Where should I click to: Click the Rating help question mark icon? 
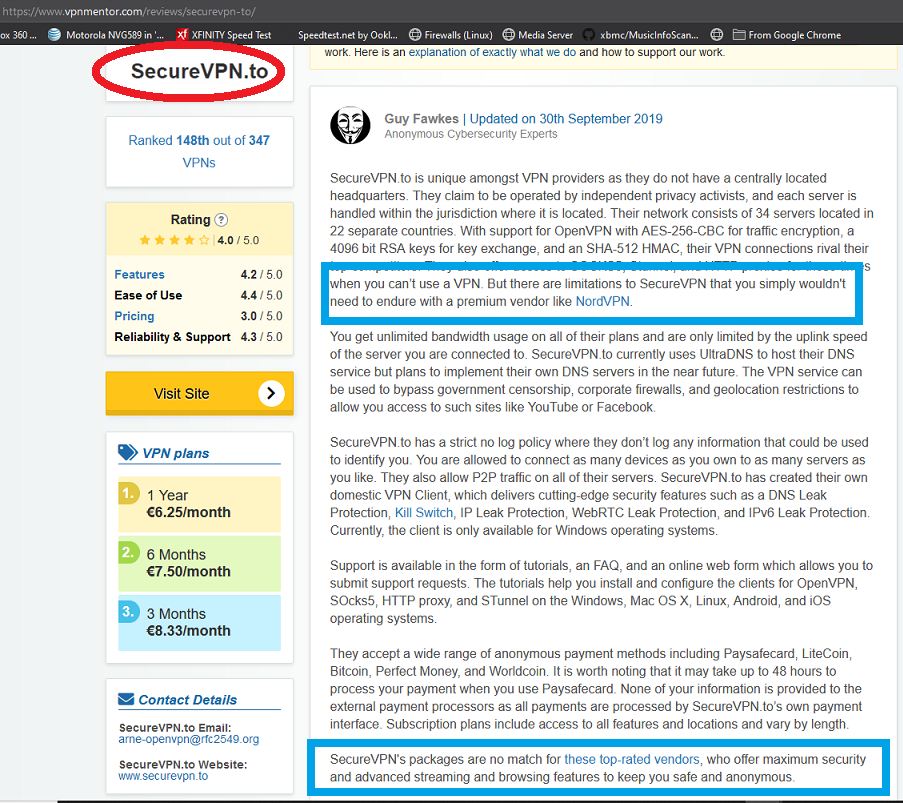pyautogui.click(x=221, y=220)
